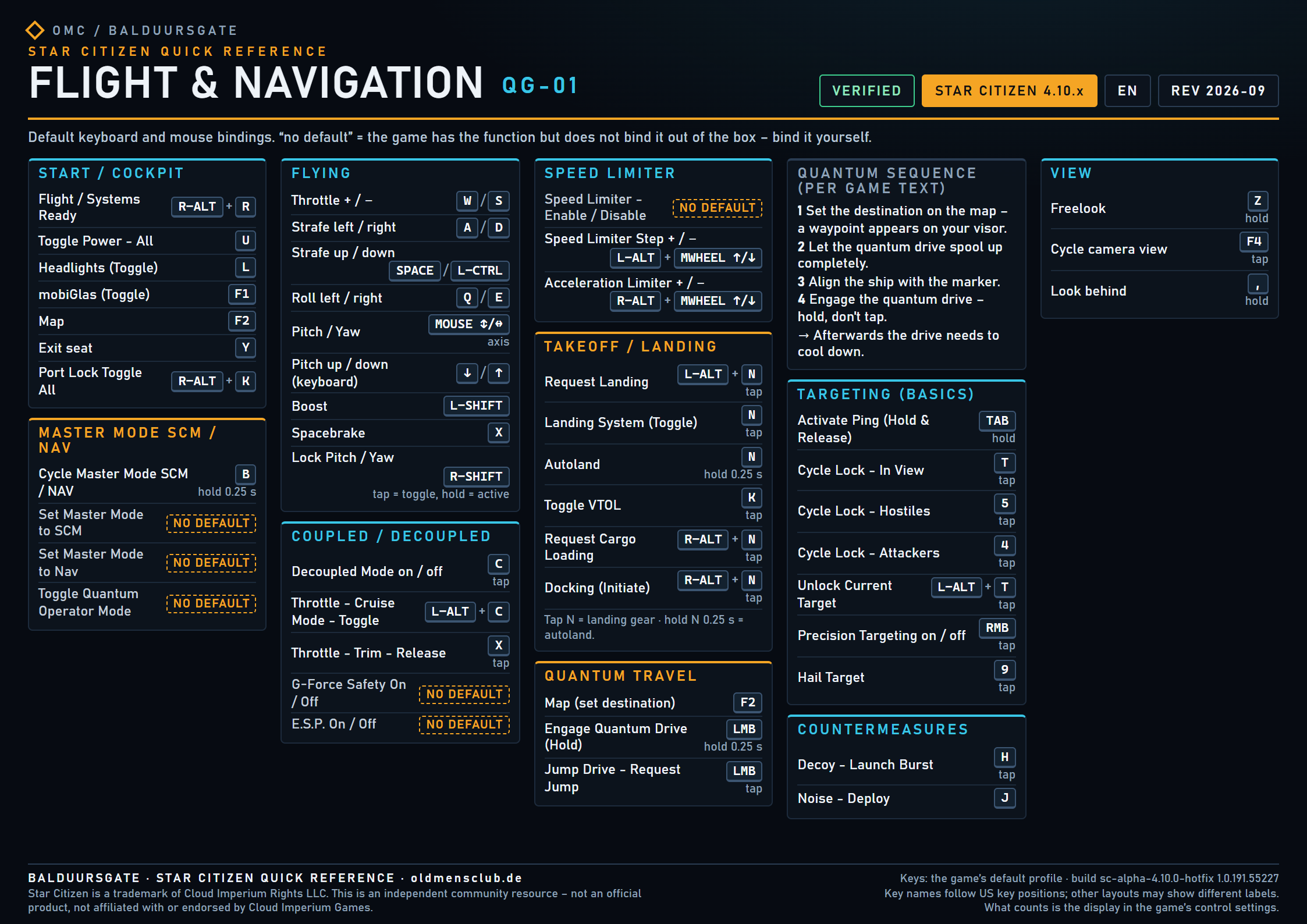Click the R-SHIFT key for Lock Pitch / Yaw
The width and height of the screenshot is (1307, 924).
pyautogui.click(x=477, y=477)
